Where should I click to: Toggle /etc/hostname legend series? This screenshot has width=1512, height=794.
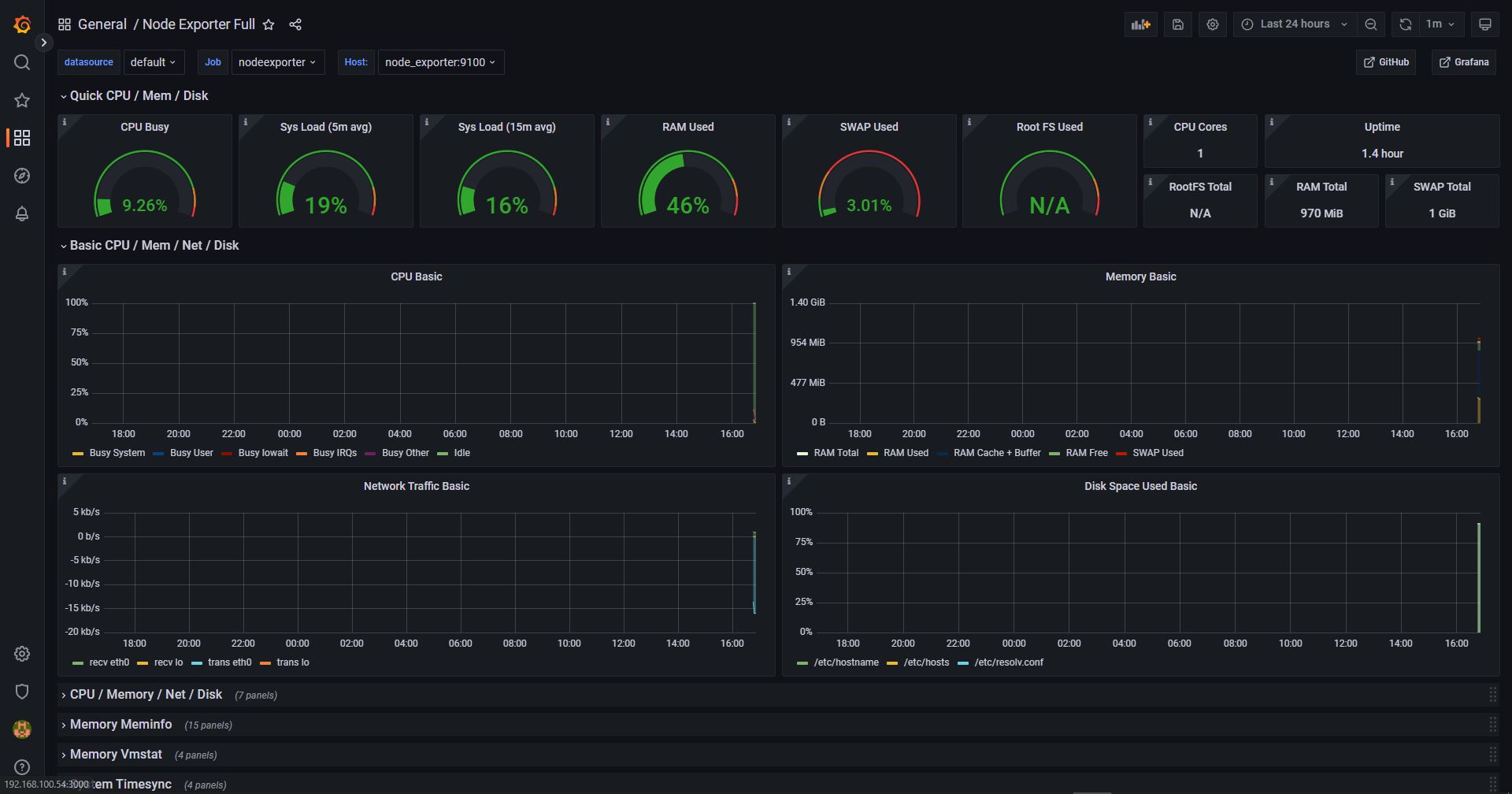(846, 662)
